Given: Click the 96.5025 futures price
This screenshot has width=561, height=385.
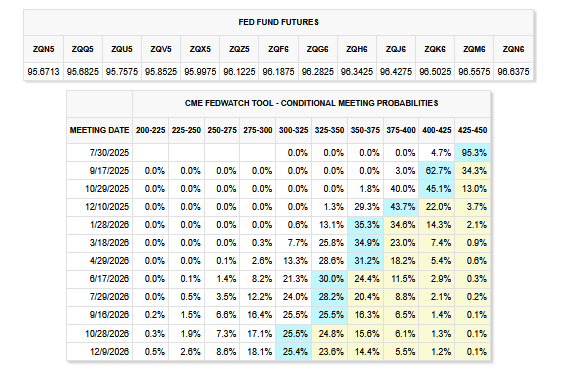Looking at the screenshot, I should 435,72.
